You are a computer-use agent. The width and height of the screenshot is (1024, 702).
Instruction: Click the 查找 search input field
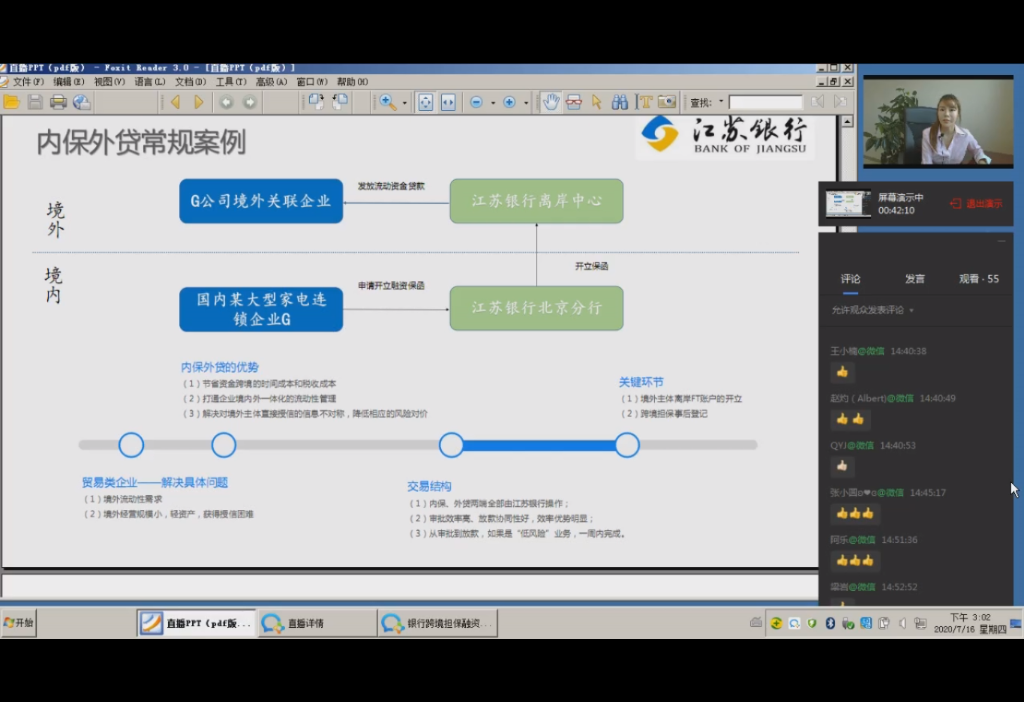[765, 102]
